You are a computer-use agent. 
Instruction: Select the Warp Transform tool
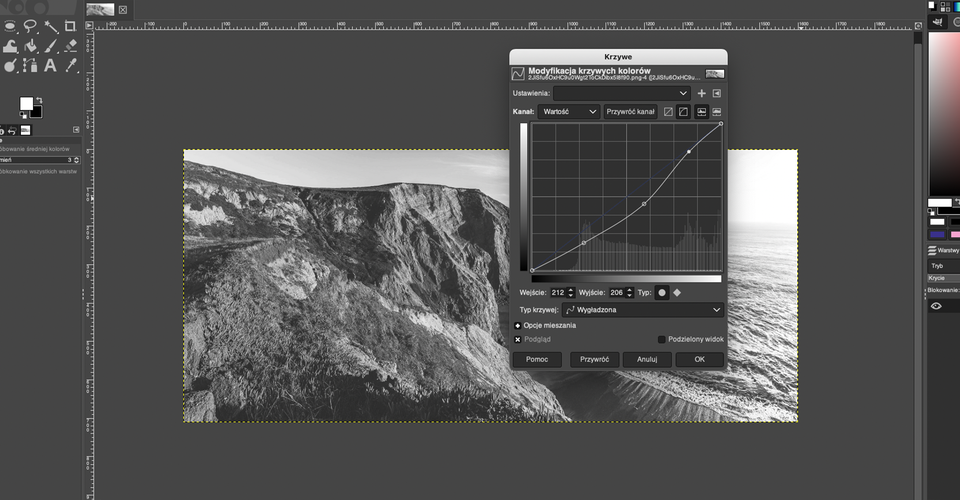[x=10, y=46]
